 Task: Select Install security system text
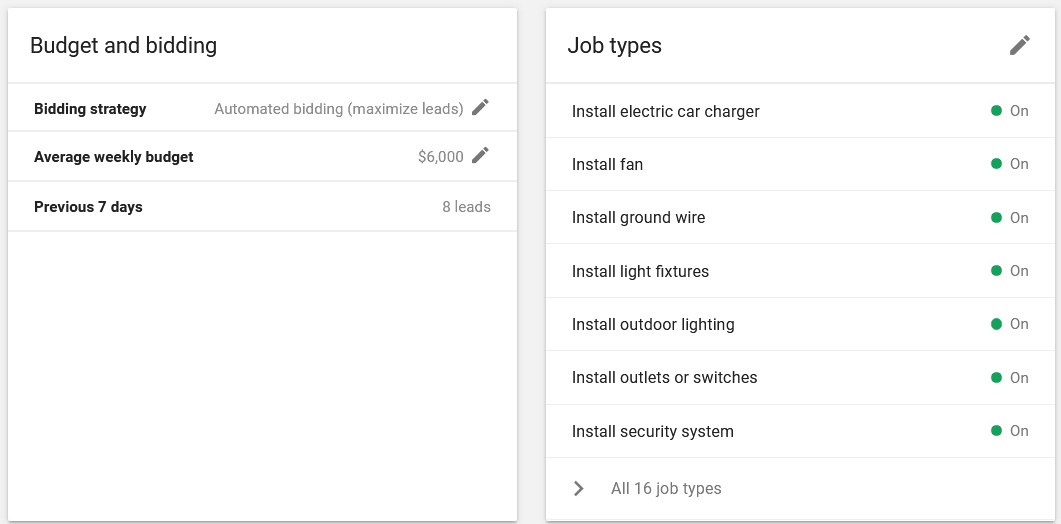click(x=652, y=431)
